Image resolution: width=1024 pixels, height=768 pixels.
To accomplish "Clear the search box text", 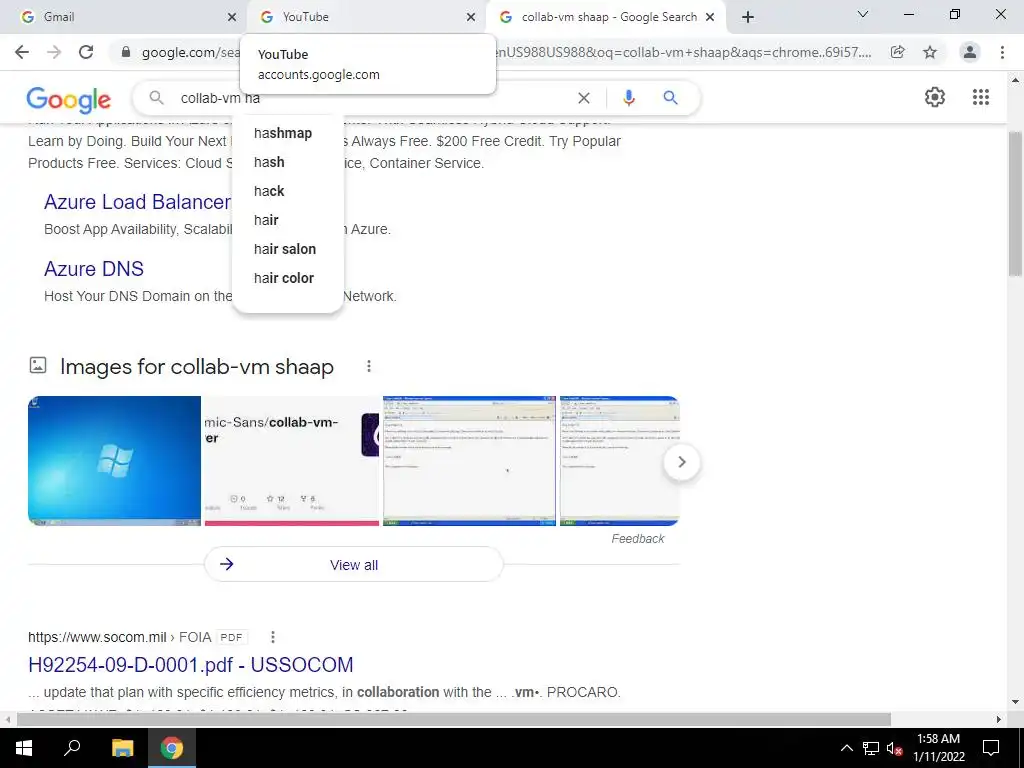I will 584,98.
